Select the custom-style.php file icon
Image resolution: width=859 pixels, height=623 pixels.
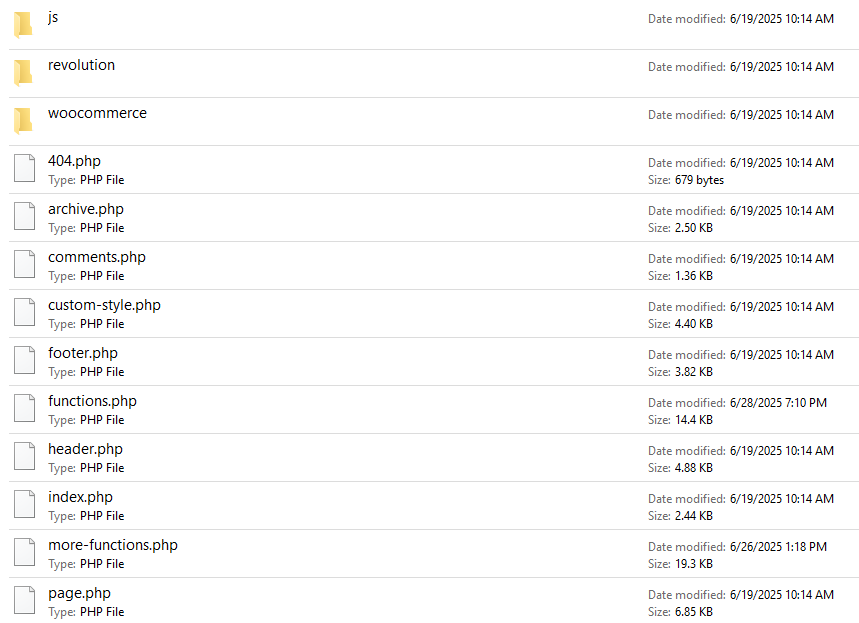tap(24, 313)
